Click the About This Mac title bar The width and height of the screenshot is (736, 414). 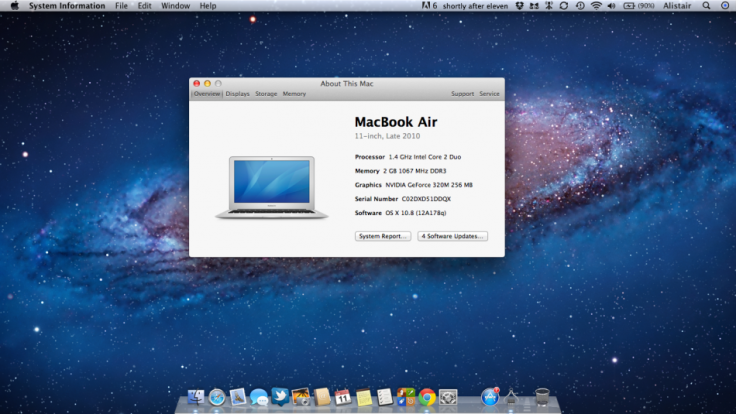tap(347, 84)
